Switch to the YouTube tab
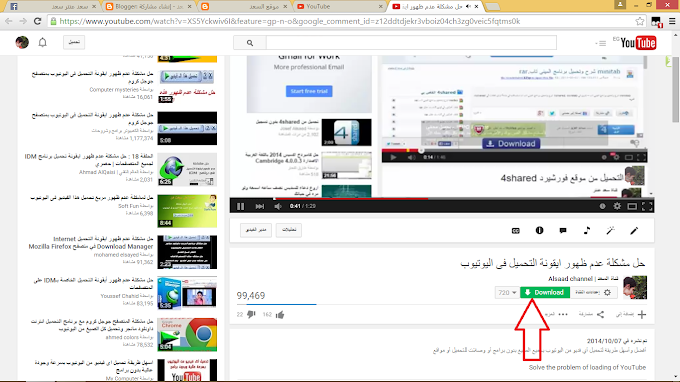 pos(340,7)
